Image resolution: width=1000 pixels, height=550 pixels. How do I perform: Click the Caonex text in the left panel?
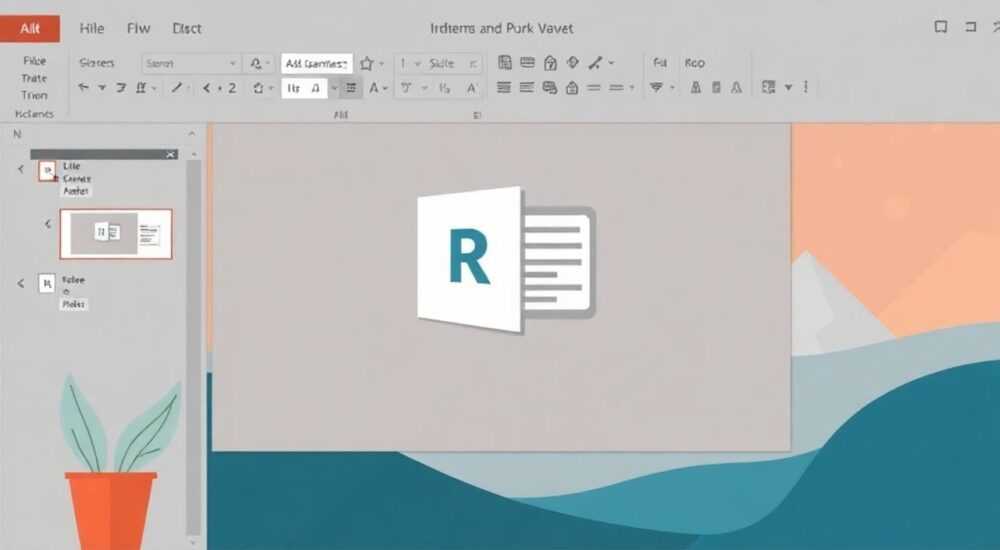click(77, 179)
